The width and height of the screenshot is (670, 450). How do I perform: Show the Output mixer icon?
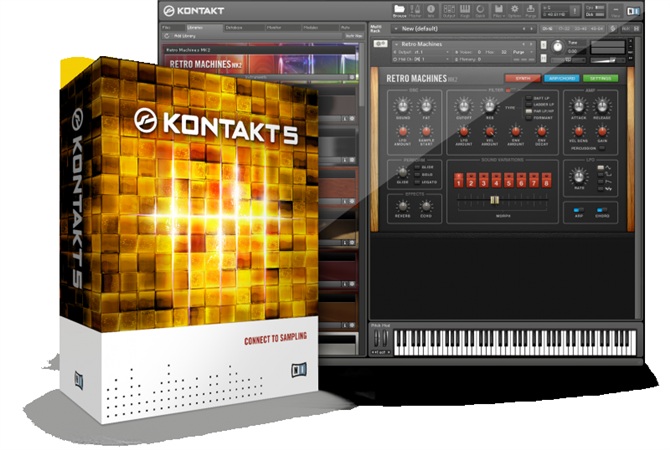click(x=449, y=11)
